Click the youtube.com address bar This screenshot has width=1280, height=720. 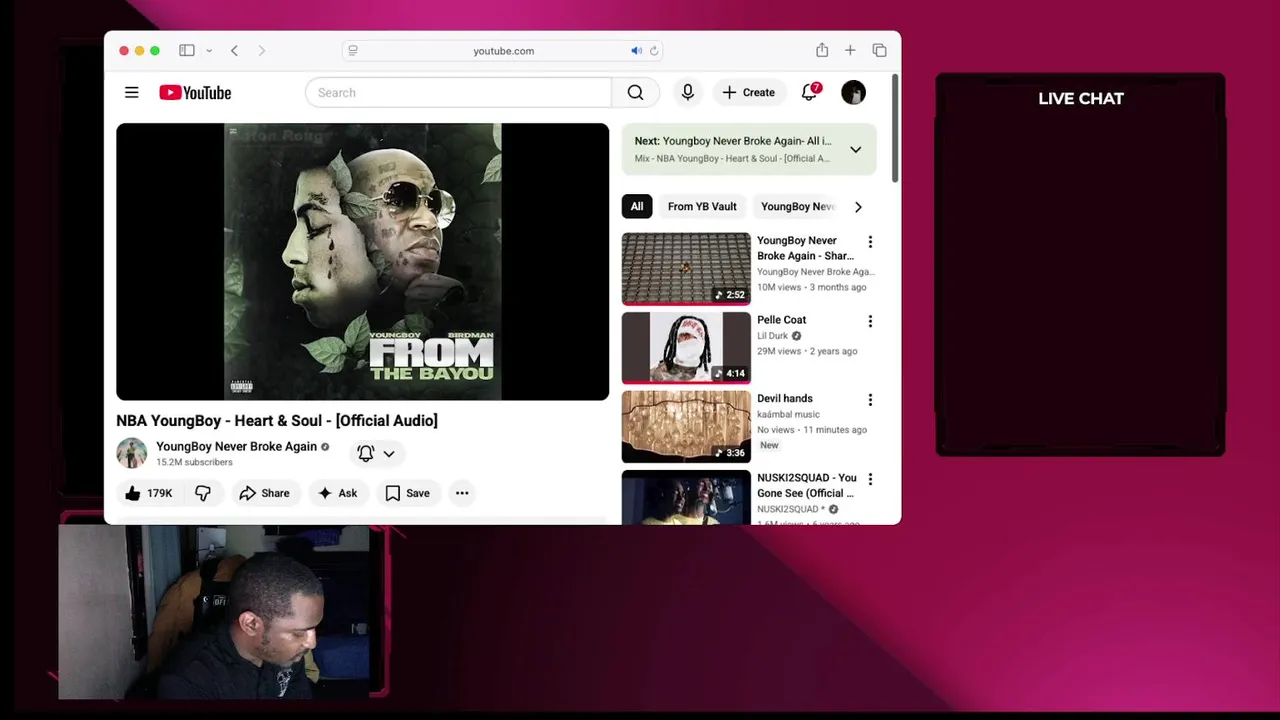(503, 50)
